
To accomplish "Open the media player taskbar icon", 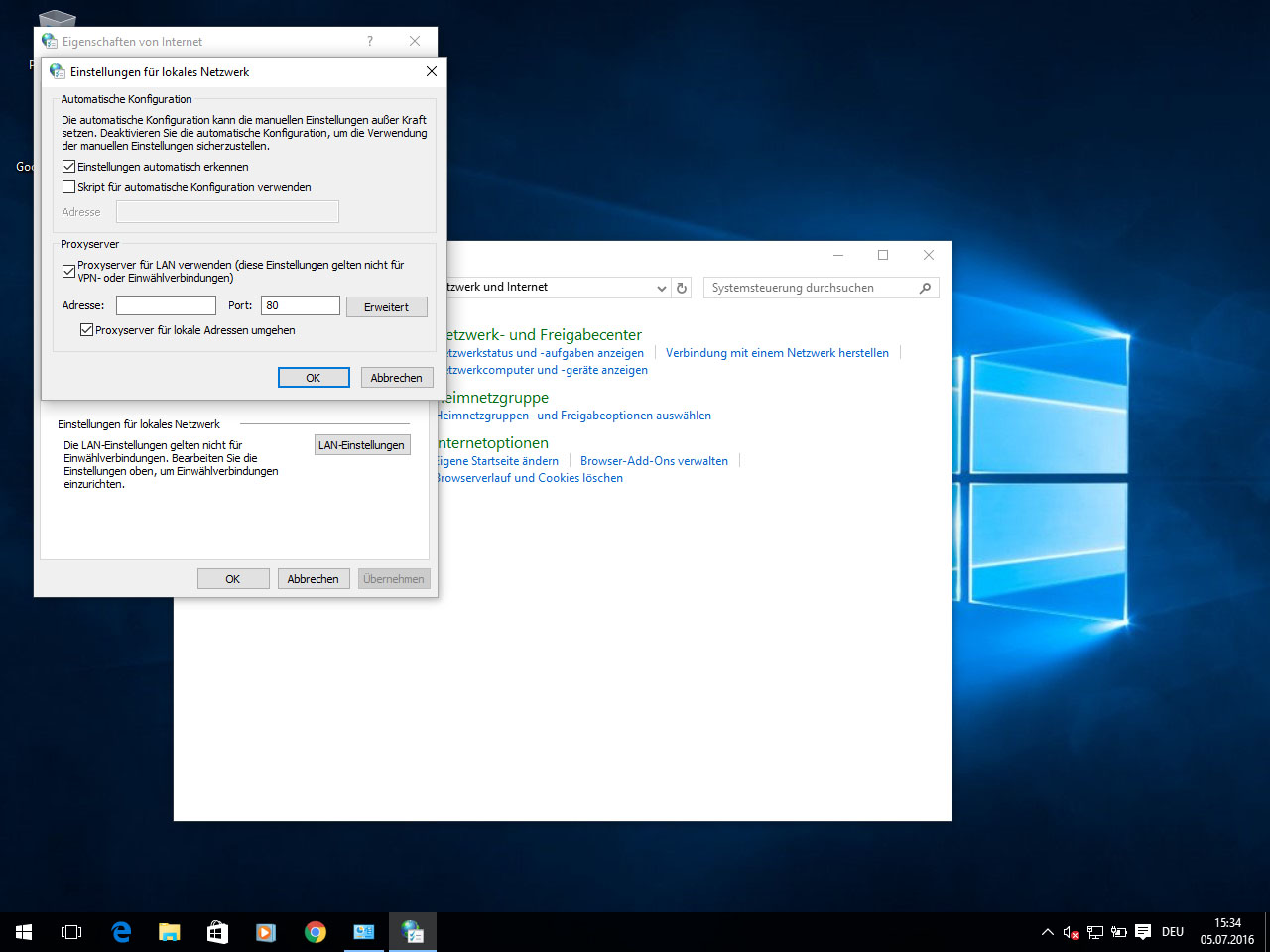I will click(266, 932).
